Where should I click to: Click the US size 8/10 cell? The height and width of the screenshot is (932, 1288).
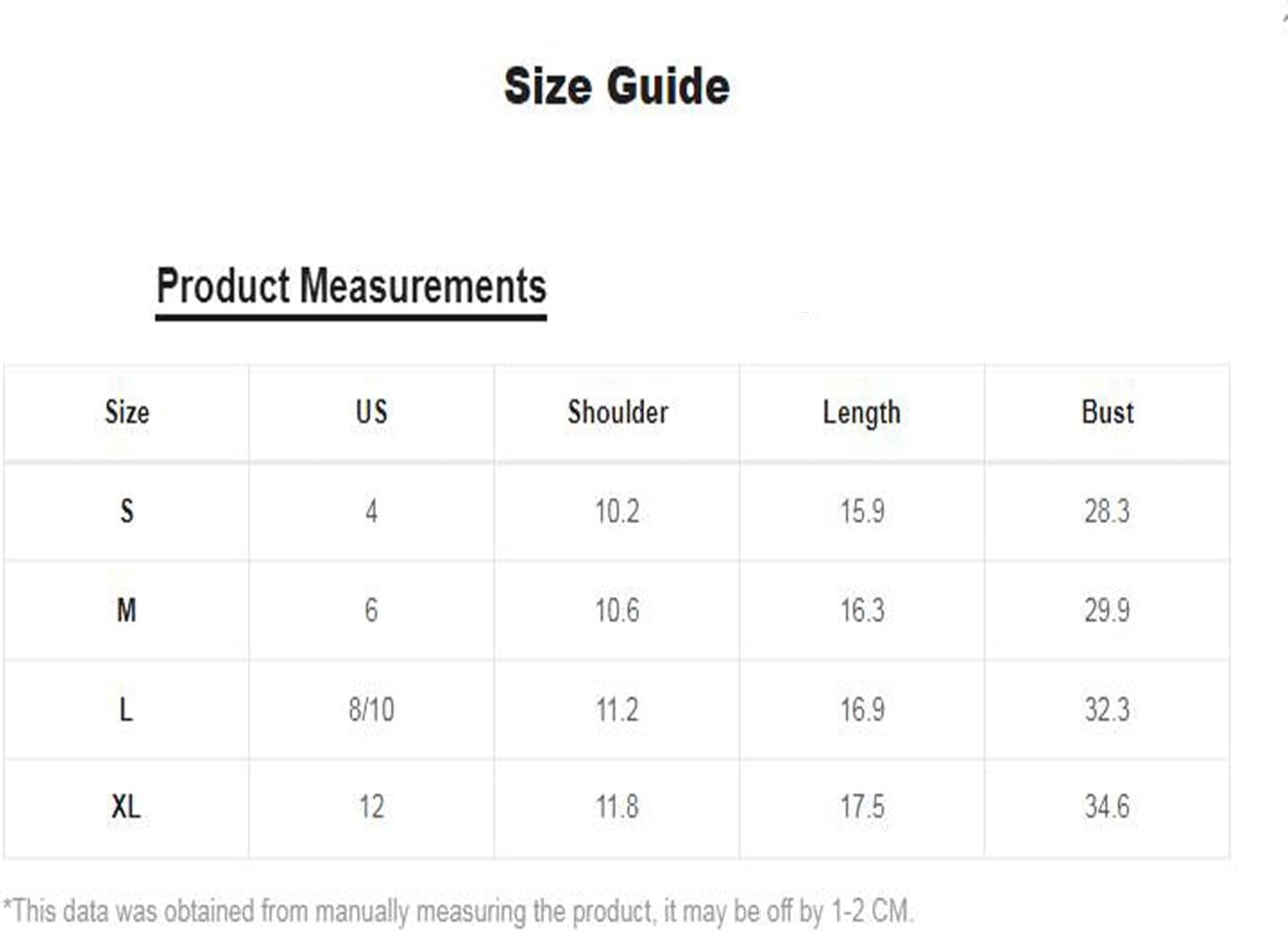coord(372,710)
